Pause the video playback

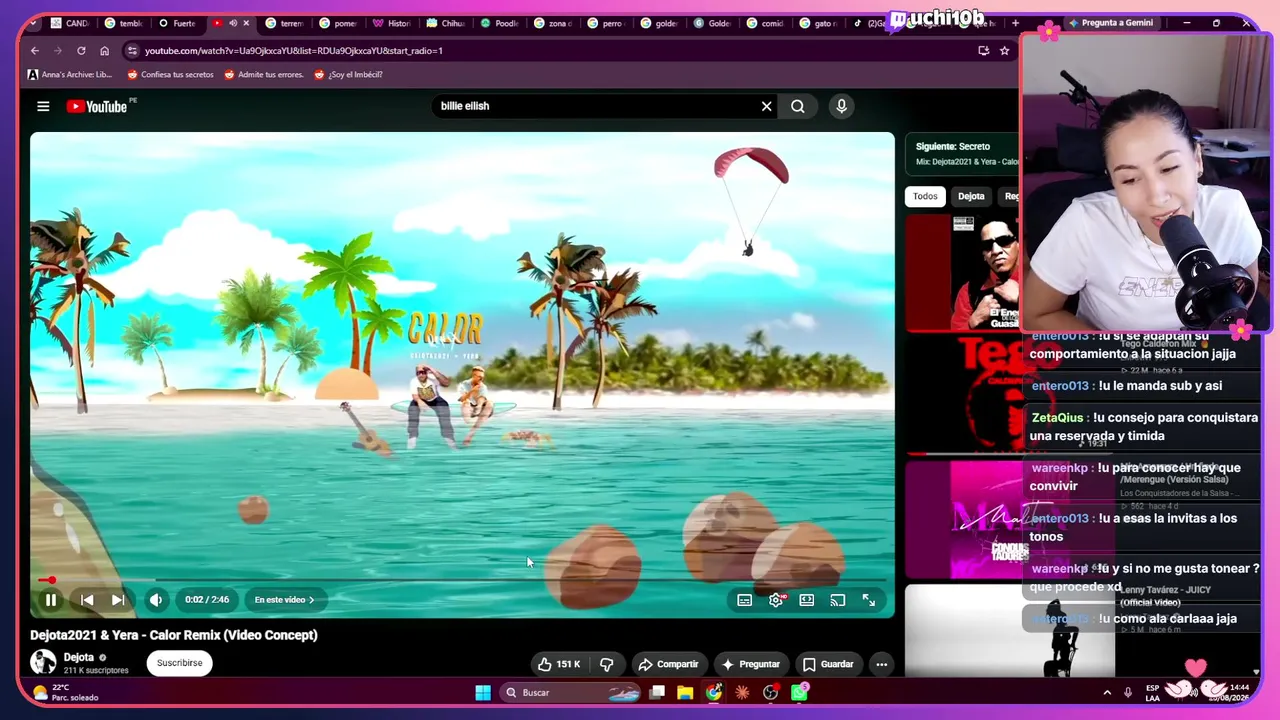point(50,600)
